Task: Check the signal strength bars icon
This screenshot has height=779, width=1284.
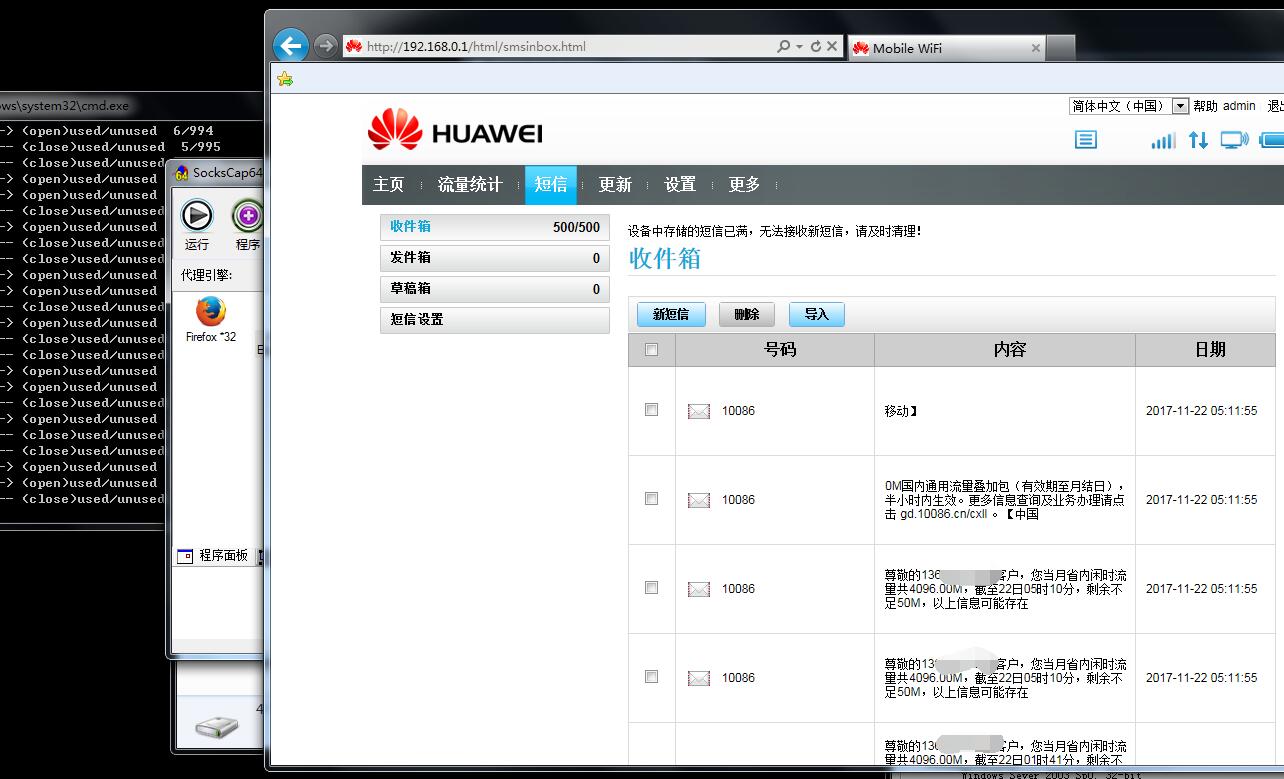Action: 1163,140
